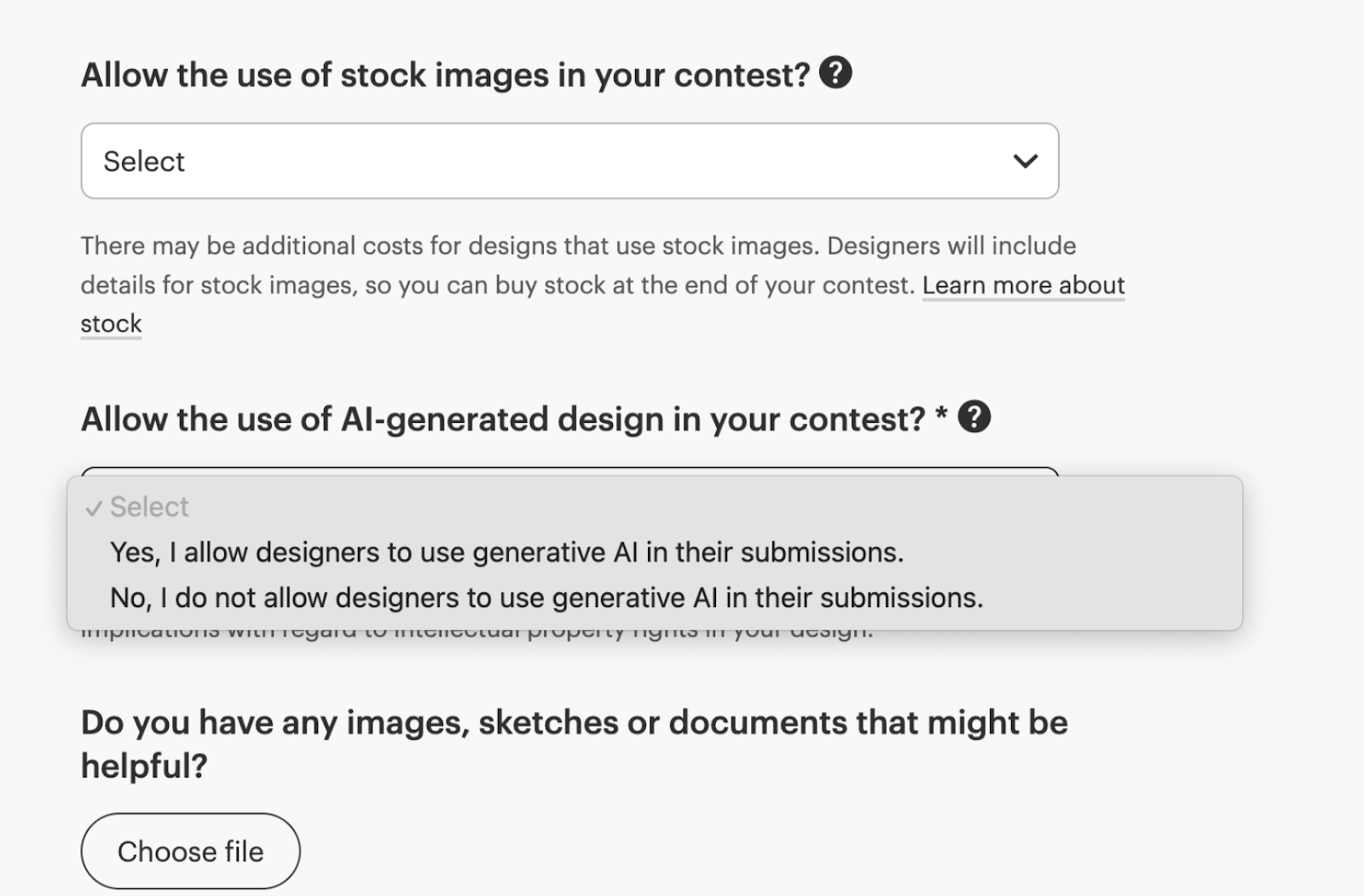
Task: Click the hidden intellectual property text below the list
Action: 477,634
